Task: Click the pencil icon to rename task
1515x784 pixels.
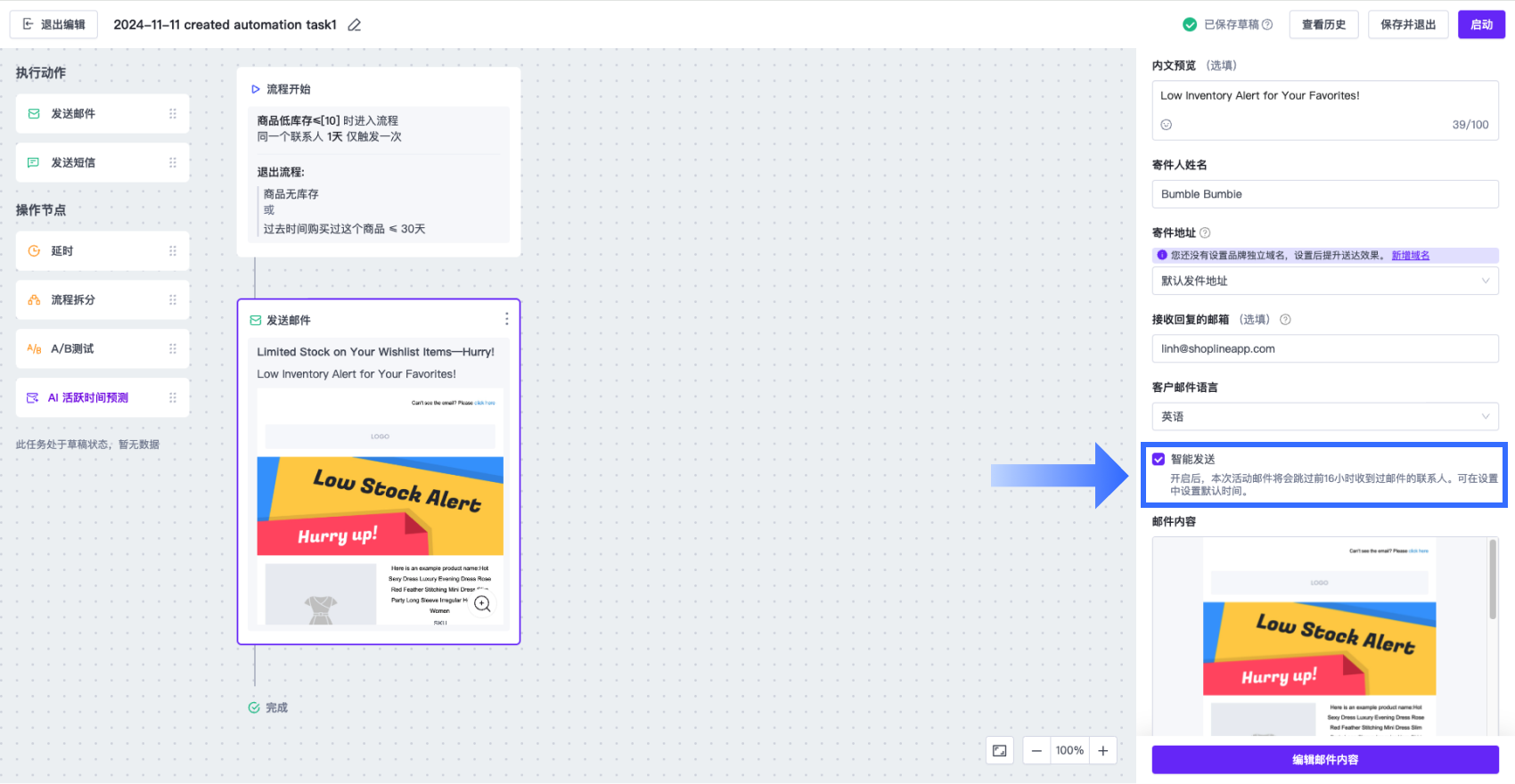Action: tap(355, 25)
